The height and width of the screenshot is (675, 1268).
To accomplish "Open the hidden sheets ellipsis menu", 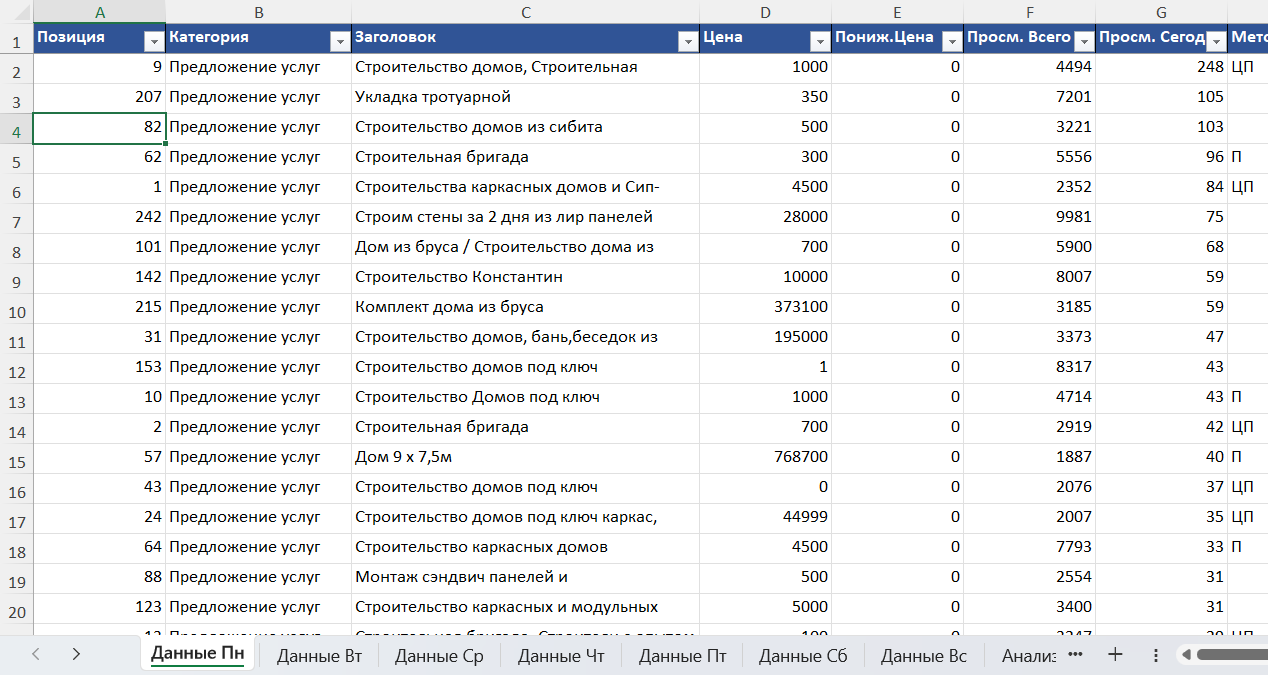I will 1075,654.
